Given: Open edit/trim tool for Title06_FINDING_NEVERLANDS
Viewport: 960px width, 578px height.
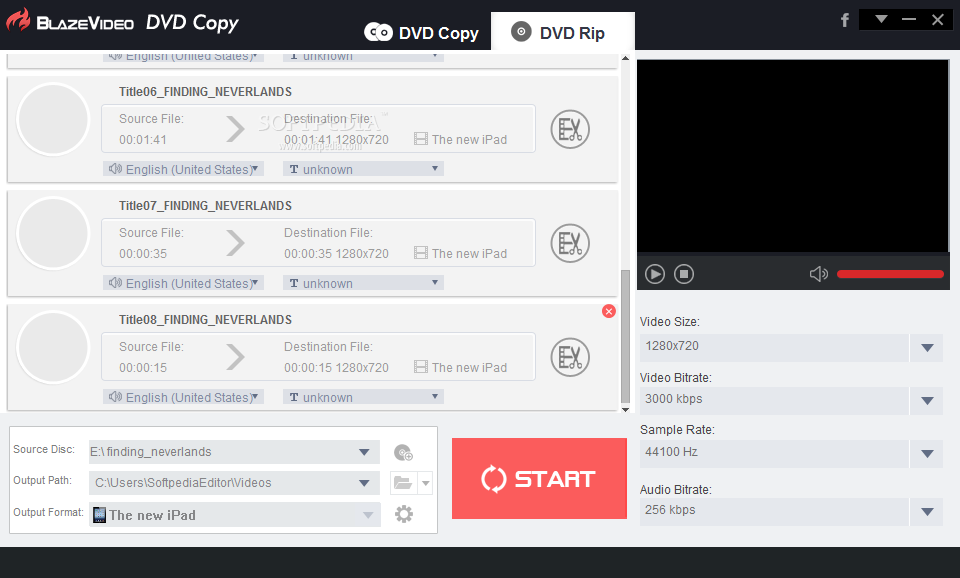Looking at the screenshot, I should [570, 129].
